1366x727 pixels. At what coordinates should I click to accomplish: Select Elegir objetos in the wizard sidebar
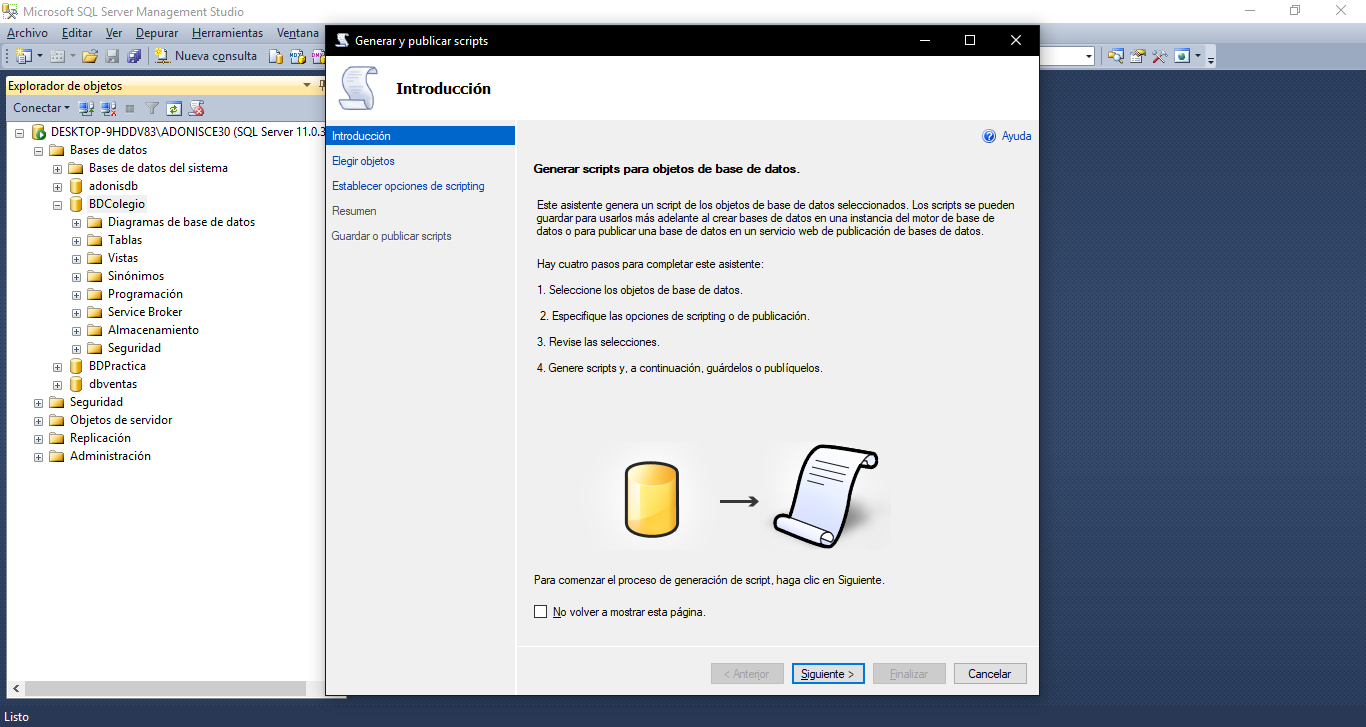[364, 160]
